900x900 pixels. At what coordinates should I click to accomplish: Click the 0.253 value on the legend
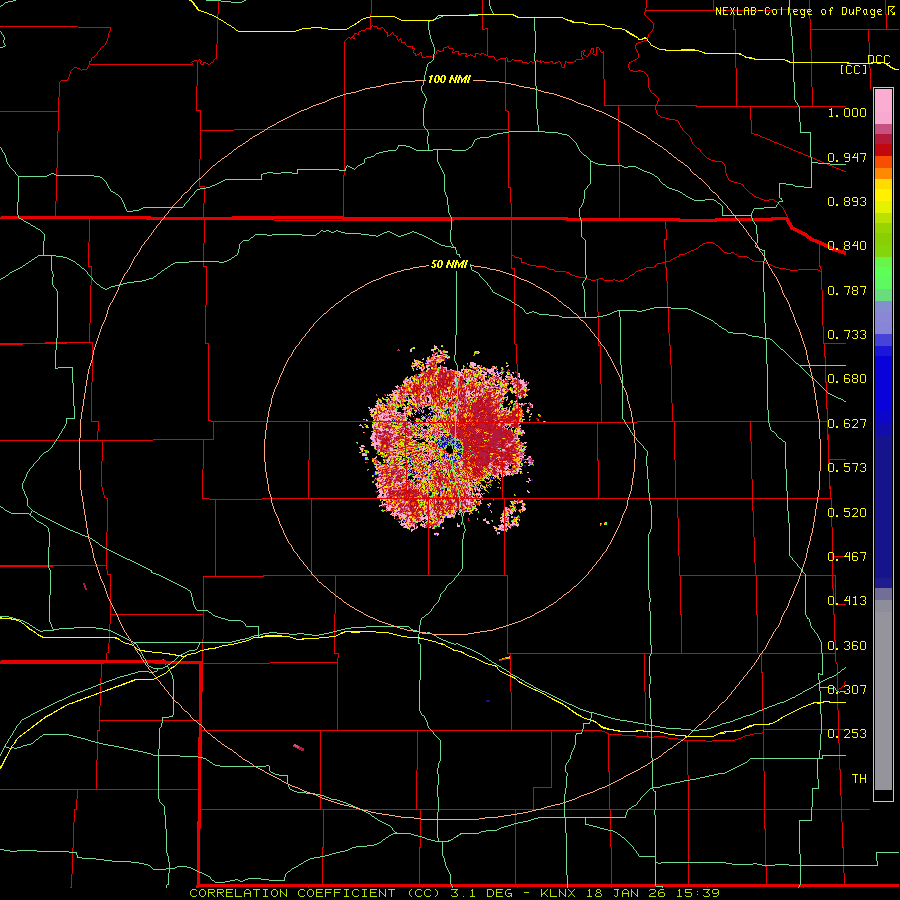[847, 734]
